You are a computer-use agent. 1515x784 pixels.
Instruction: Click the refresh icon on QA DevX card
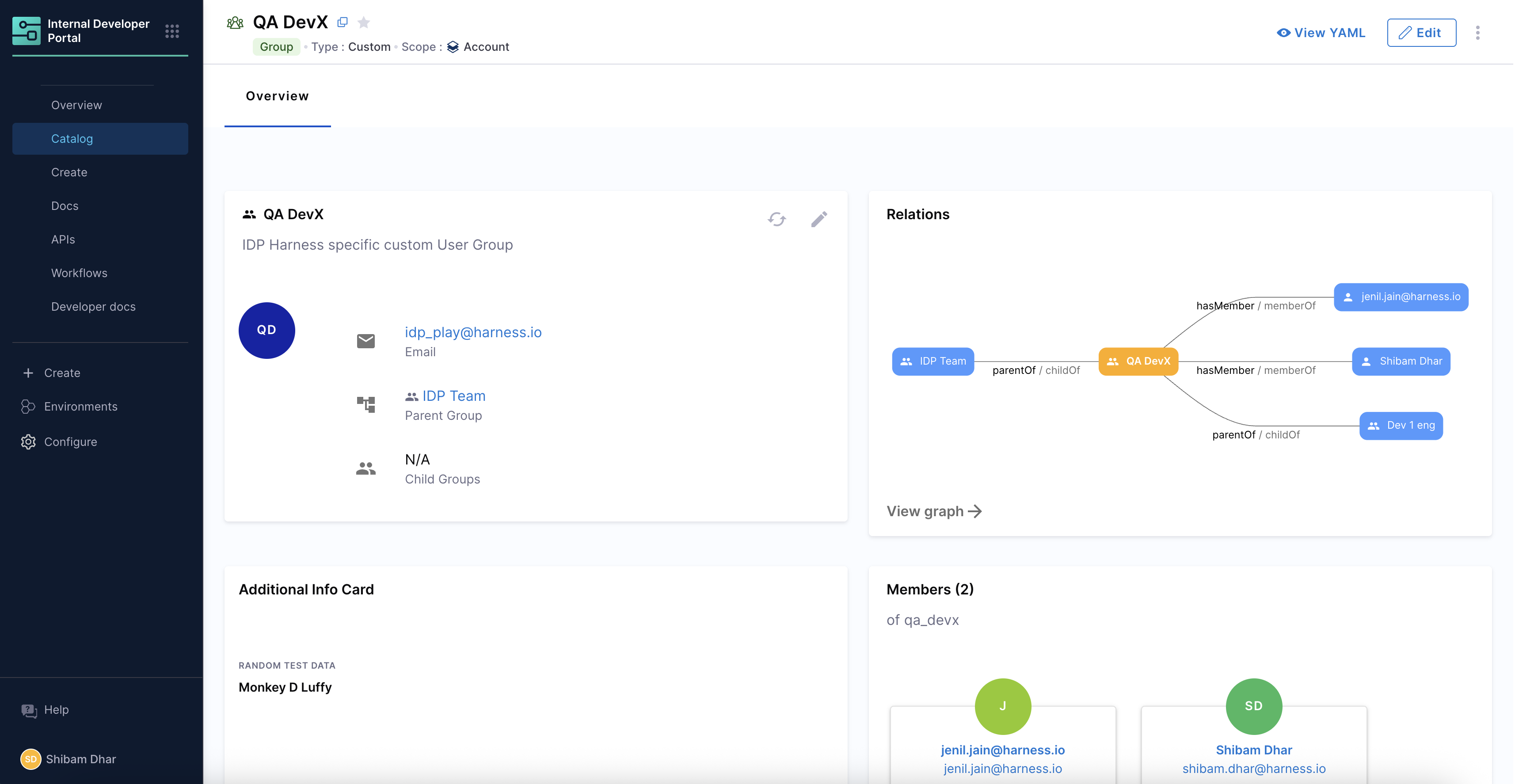[777, 219]
